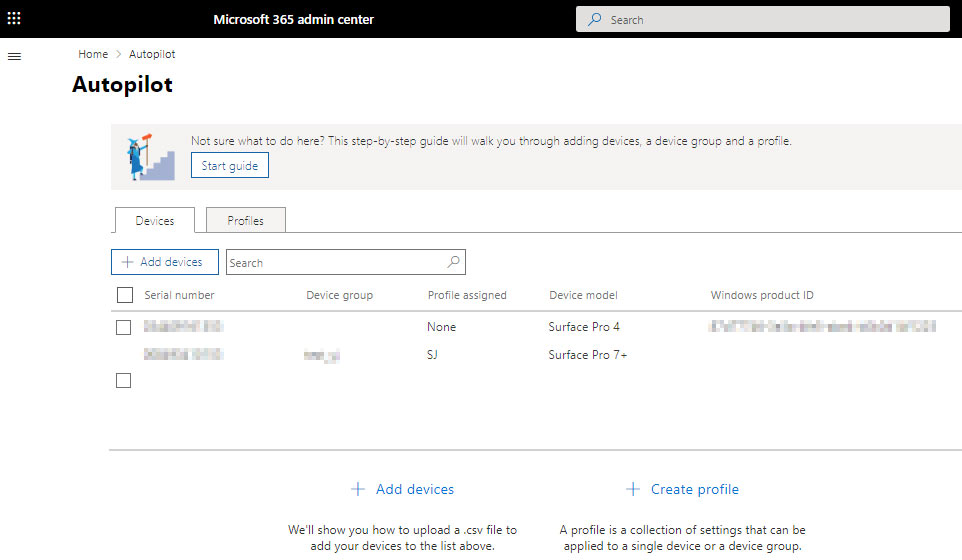Click the Create profile link

(x=695, y=489)
